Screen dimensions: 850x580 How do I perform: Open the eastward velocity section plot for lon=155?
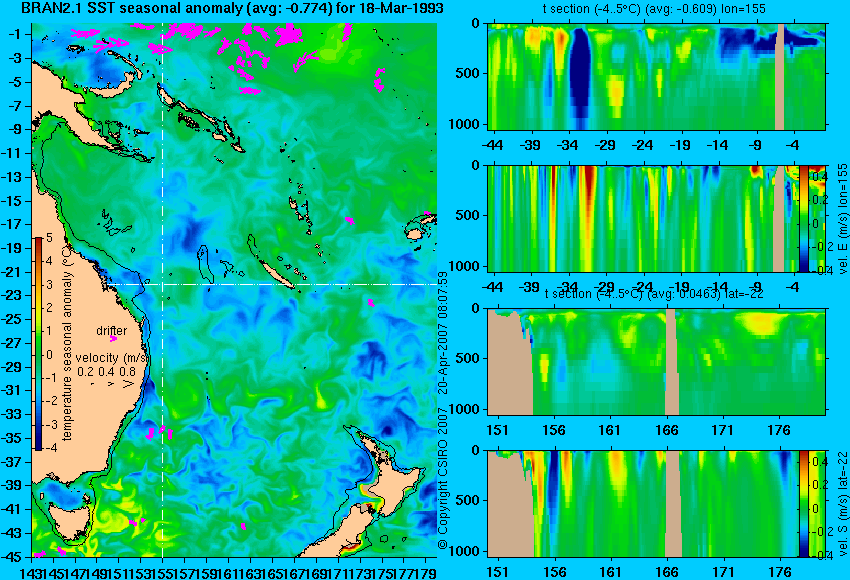643,218
